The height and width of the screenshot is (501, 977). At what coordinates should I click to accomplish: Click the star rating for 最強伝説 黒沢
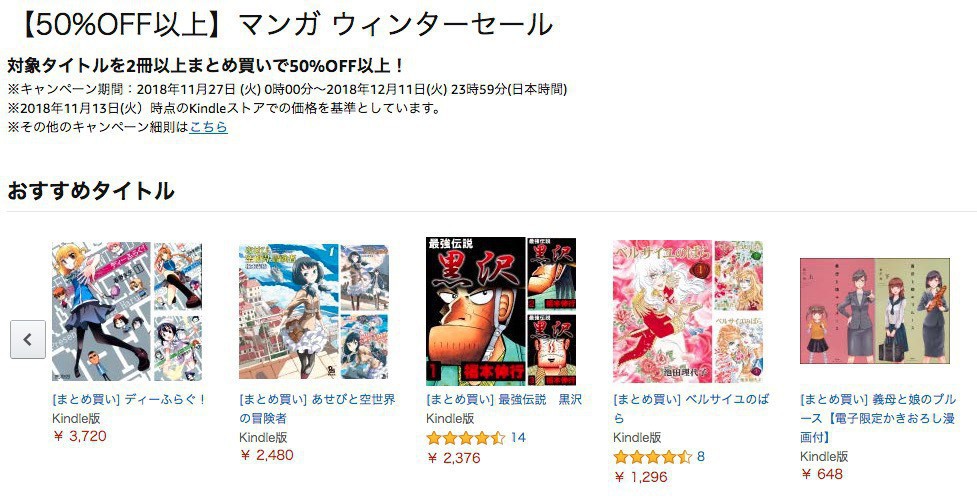point(465,438)
